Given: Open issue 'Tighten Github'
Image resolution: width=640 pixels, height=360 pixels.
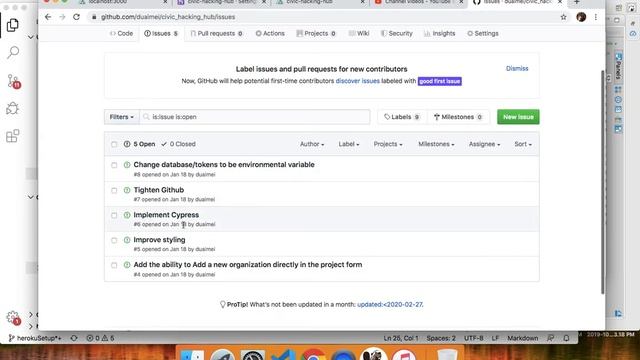Looking at the screenshot, I should (159, 190).
